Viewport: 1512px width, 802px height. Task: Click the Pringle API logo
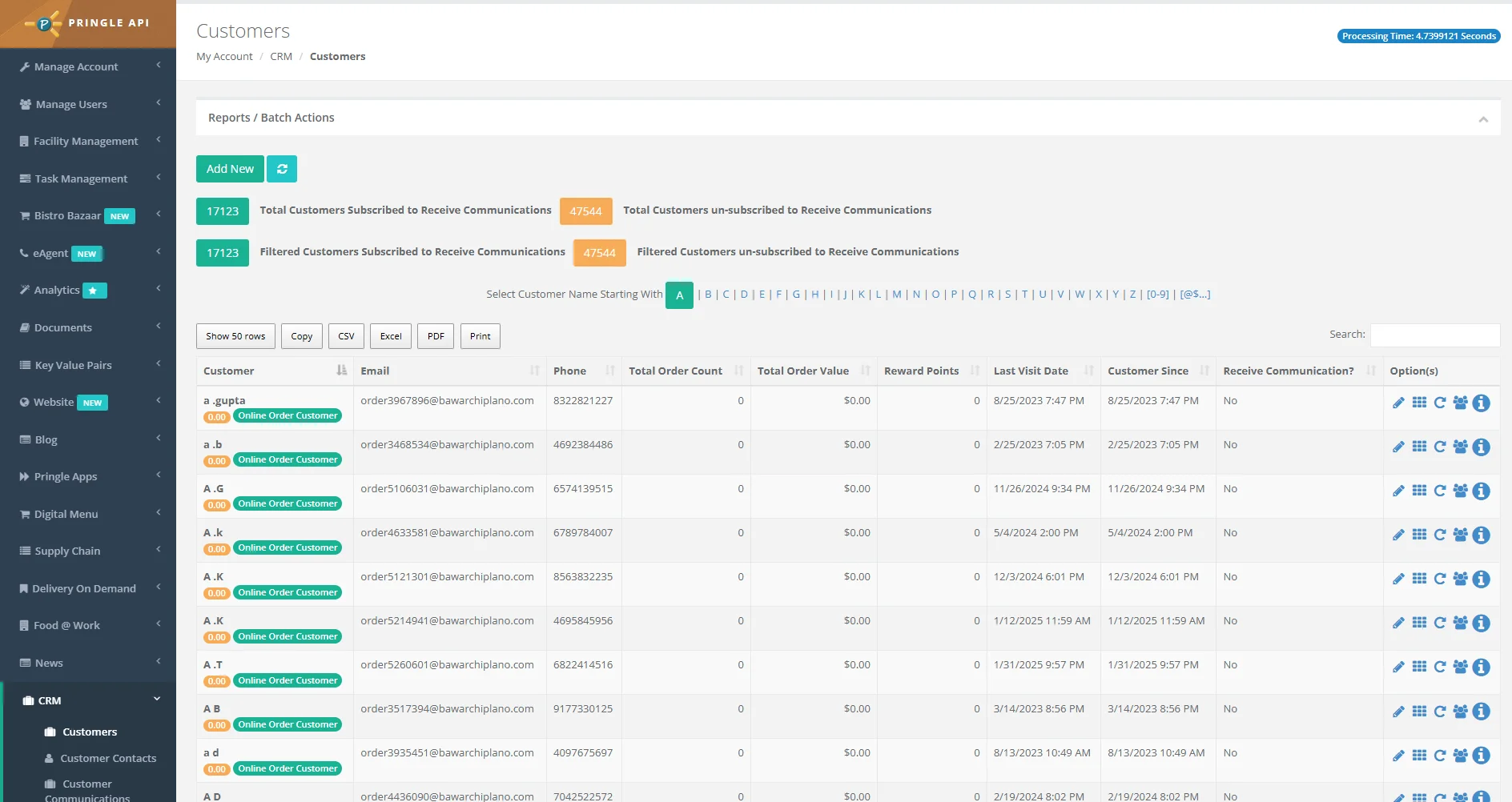point(88,23)
